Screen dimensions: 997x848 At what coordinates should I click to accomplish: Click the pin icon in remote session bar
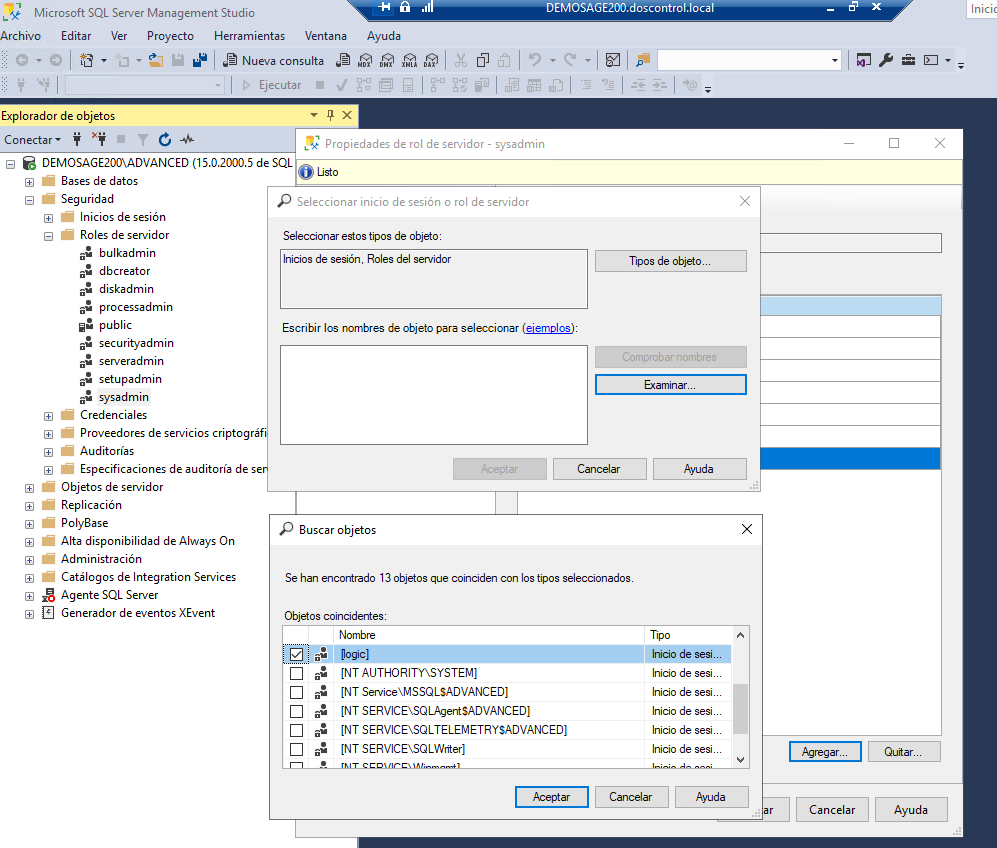pyautogui.click(x=384, y=7)
